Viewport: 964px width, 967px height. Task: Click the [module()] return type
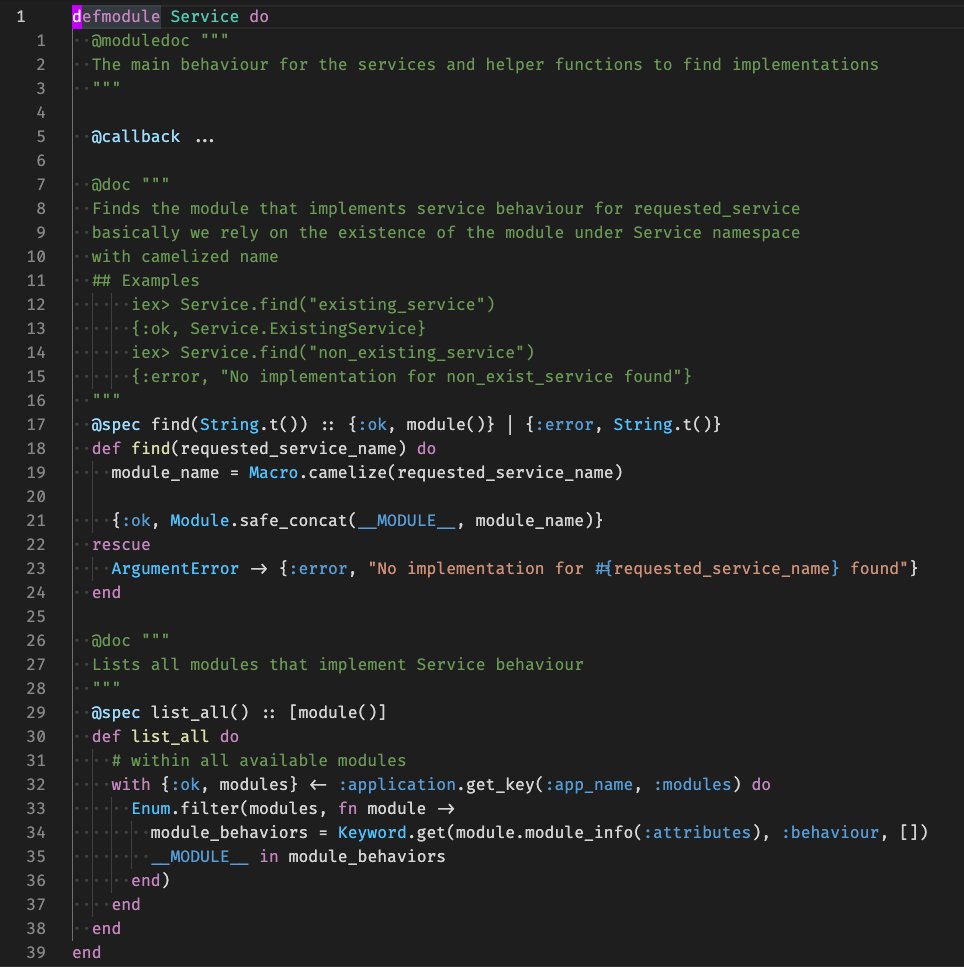point(337,713)
